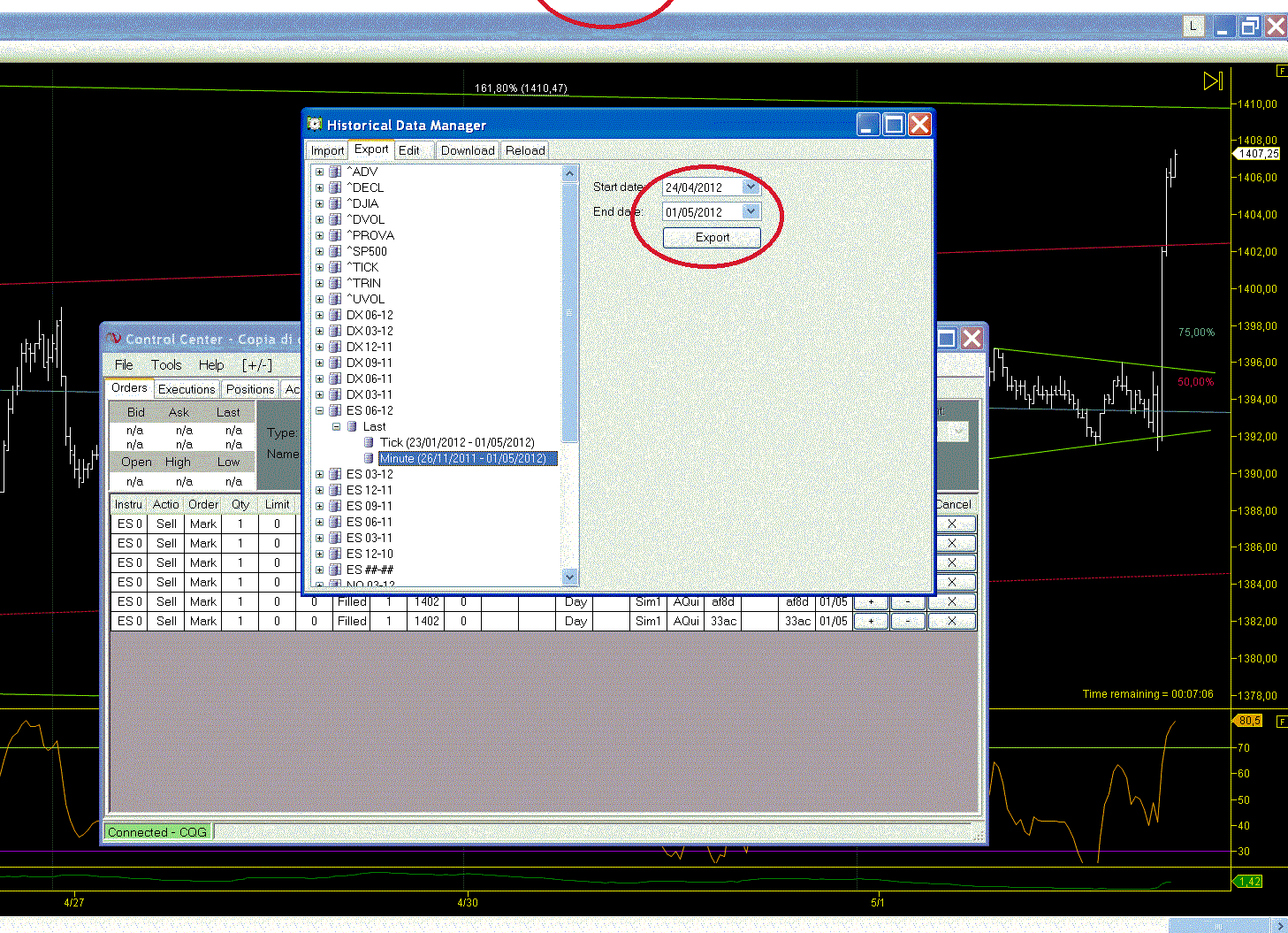Screen dimensions: 1288x933
Task: Click the database icon beside ^DECL
Action: 335,187
